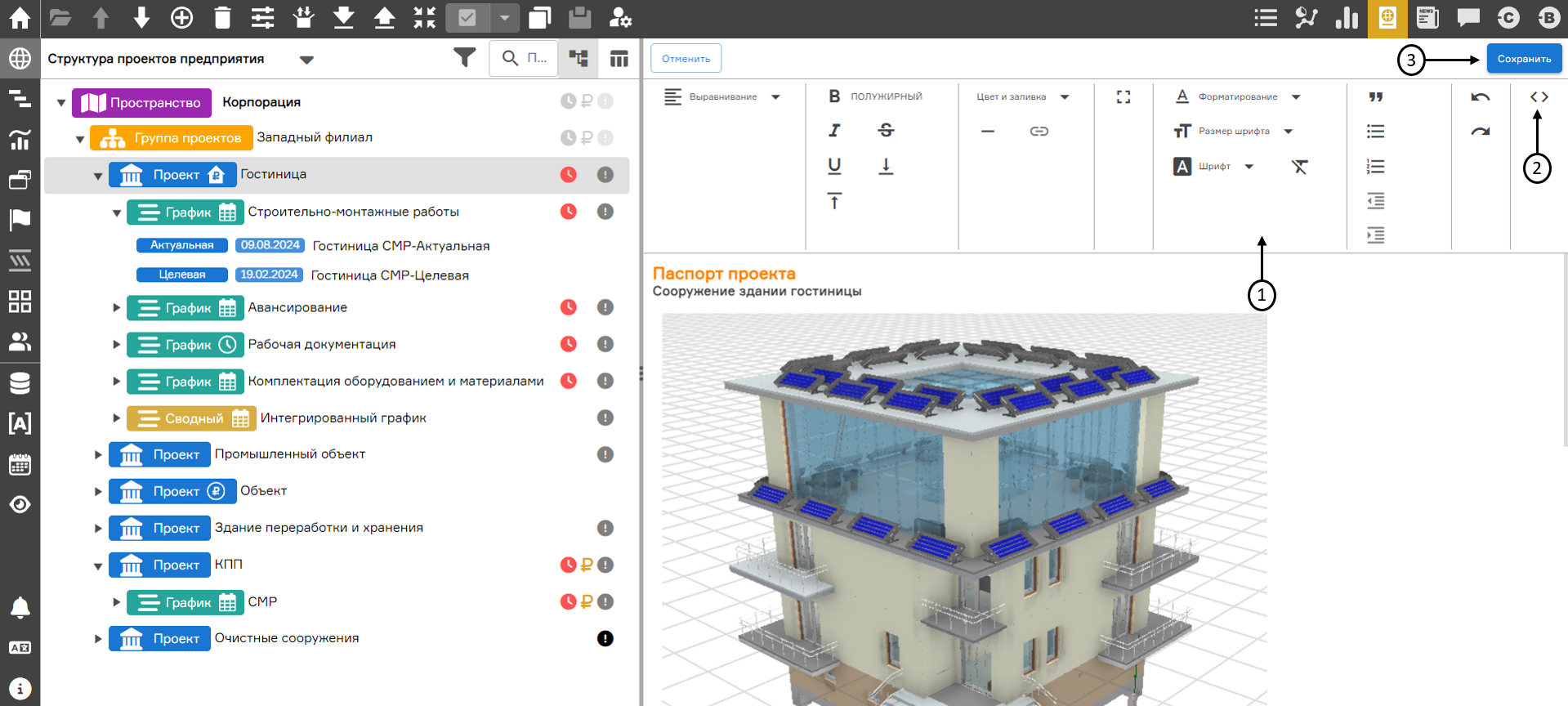Click the clear formatting icon
This screenshot has width=1568, height=706.
pyautogui.click(x=1299, y=167)
